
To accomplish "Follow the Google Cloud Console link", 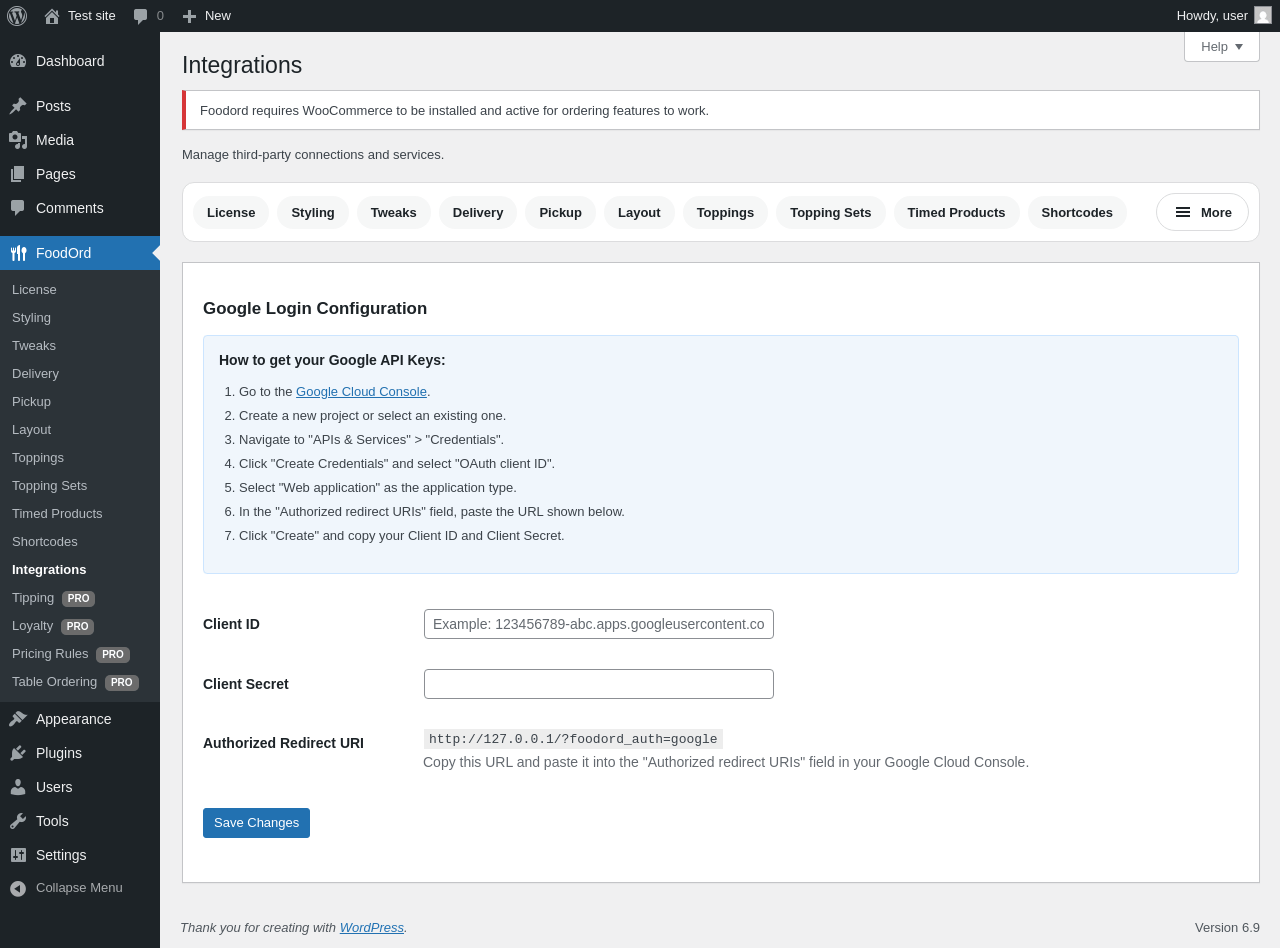I will click(361, 392).
